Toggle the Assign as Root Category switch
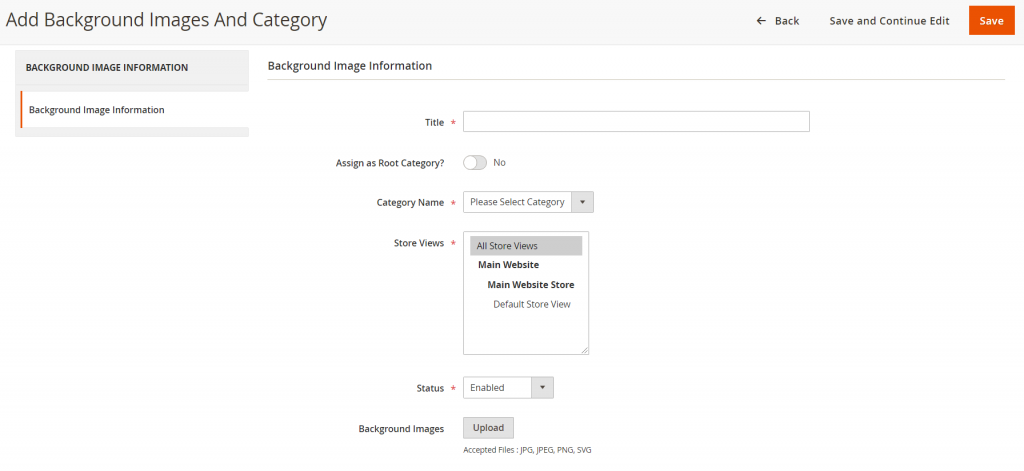This screenshot has width=1024, height=471. click(474, 162)
